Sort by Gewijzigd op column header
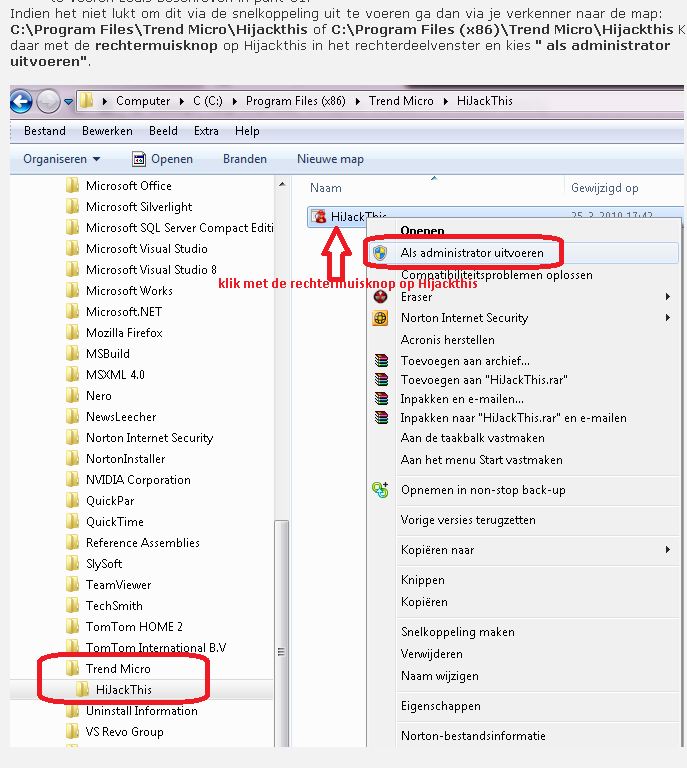The width and height of the screenshot is (687, 768). click(x=604, y=188)
